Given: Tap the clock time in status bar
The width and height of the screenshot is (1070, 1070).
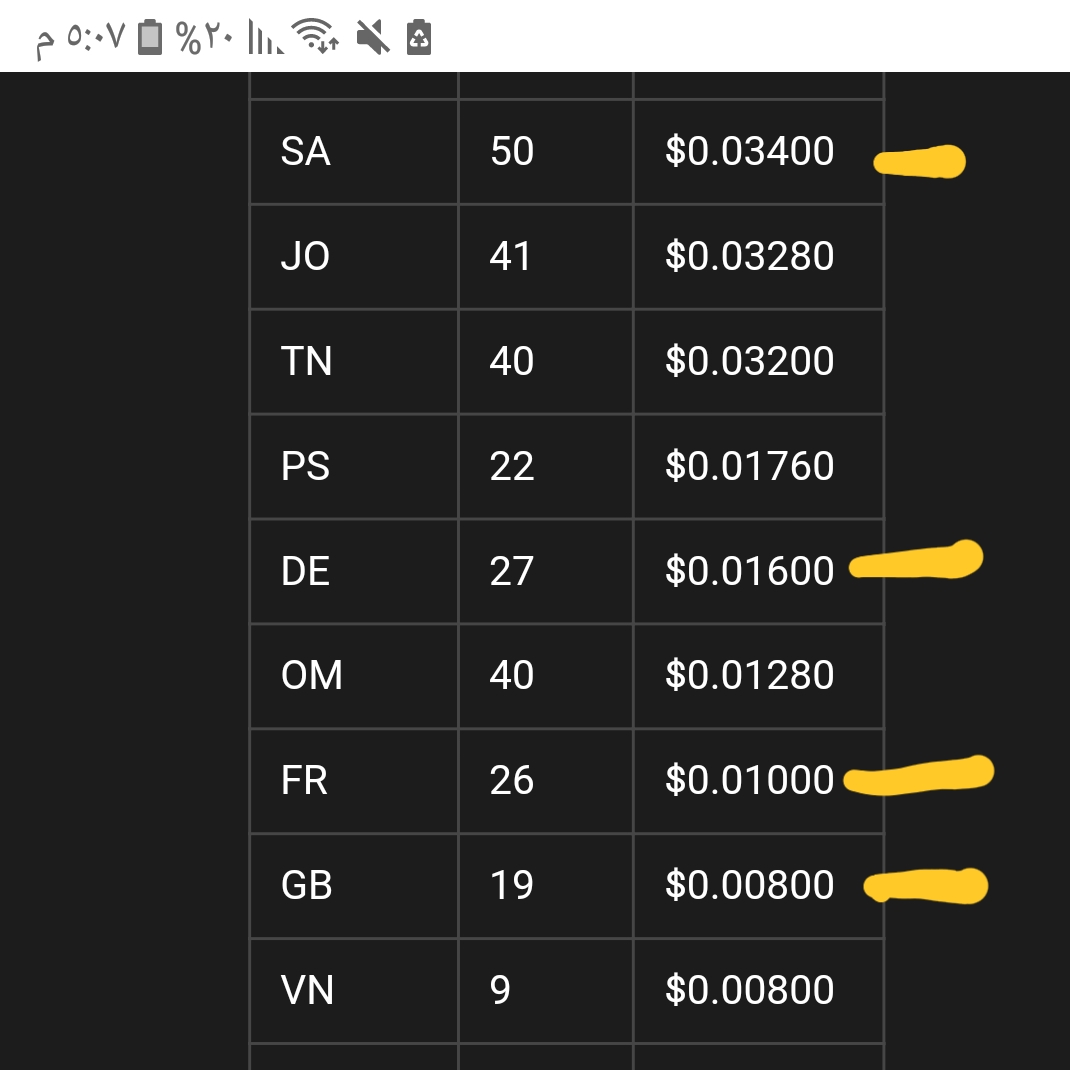Looking at the screenshot, I should click(81, 38).
